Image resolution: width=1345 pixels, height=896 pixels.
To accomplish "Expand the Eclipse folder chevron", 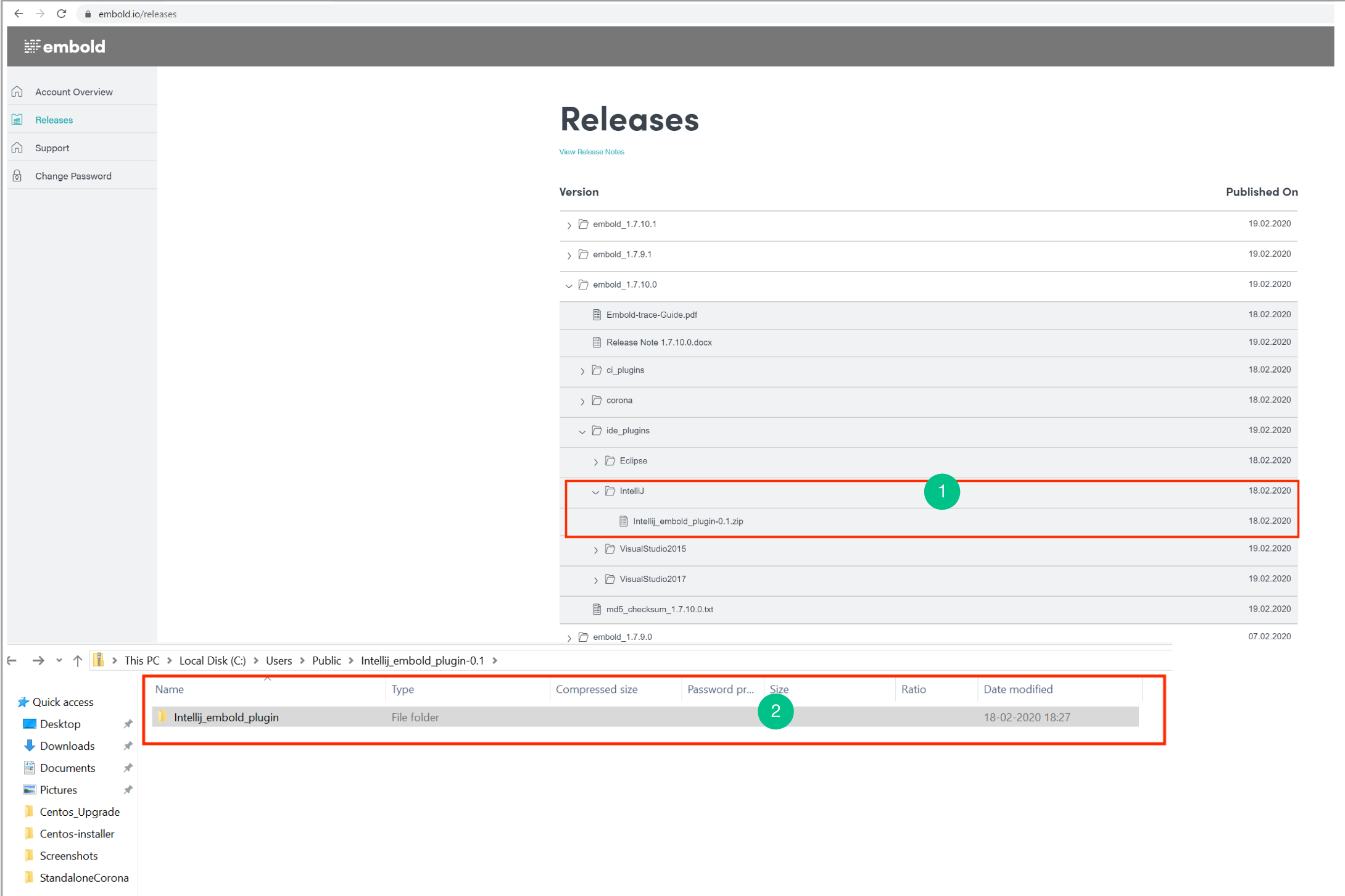I will pyautogui.click(x=595, y=462).
